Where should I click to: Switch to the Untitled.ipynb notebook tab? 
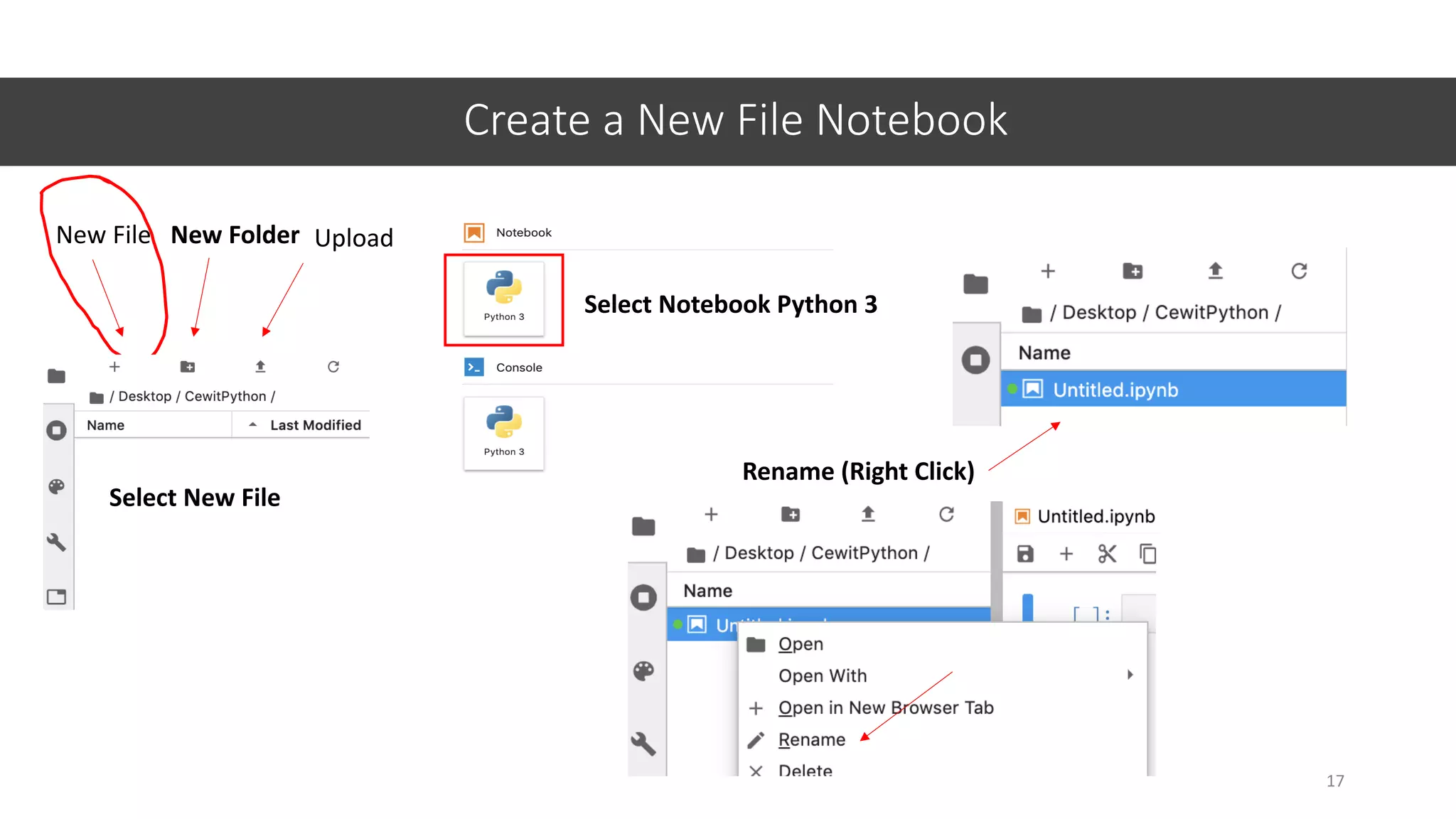[1084, 516]
